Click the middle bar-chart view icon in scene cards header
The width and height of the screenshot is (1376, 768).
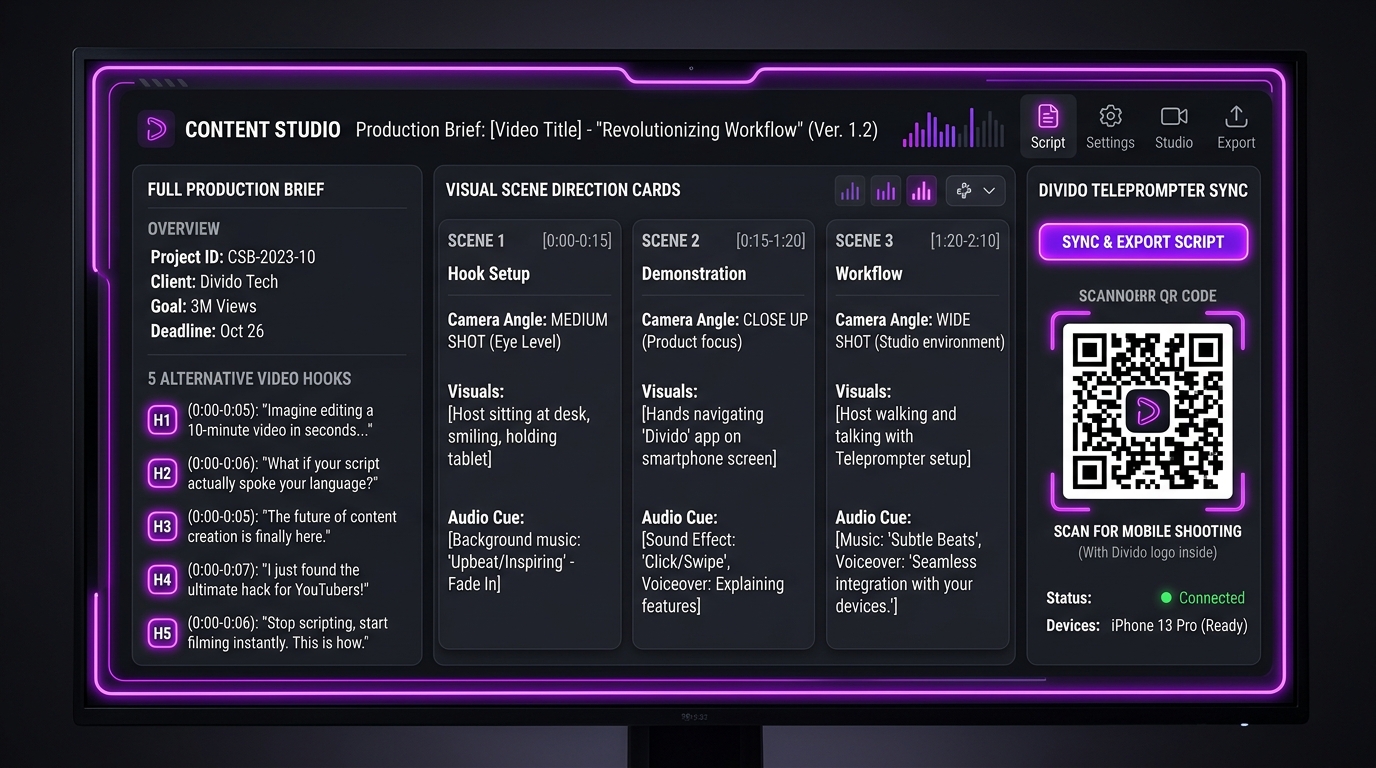pos(886,191)
